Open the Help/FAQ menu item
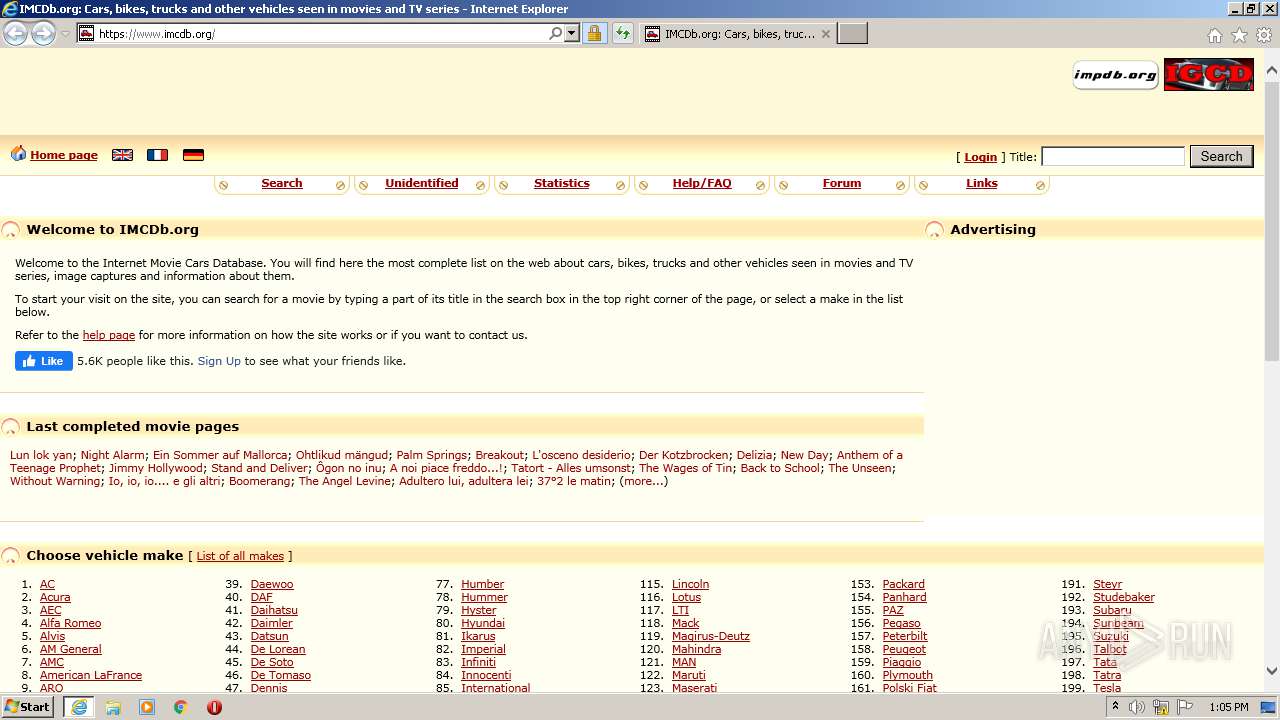Image resolution: width=1280 pixels, height=720 pixels. (702, 183)
